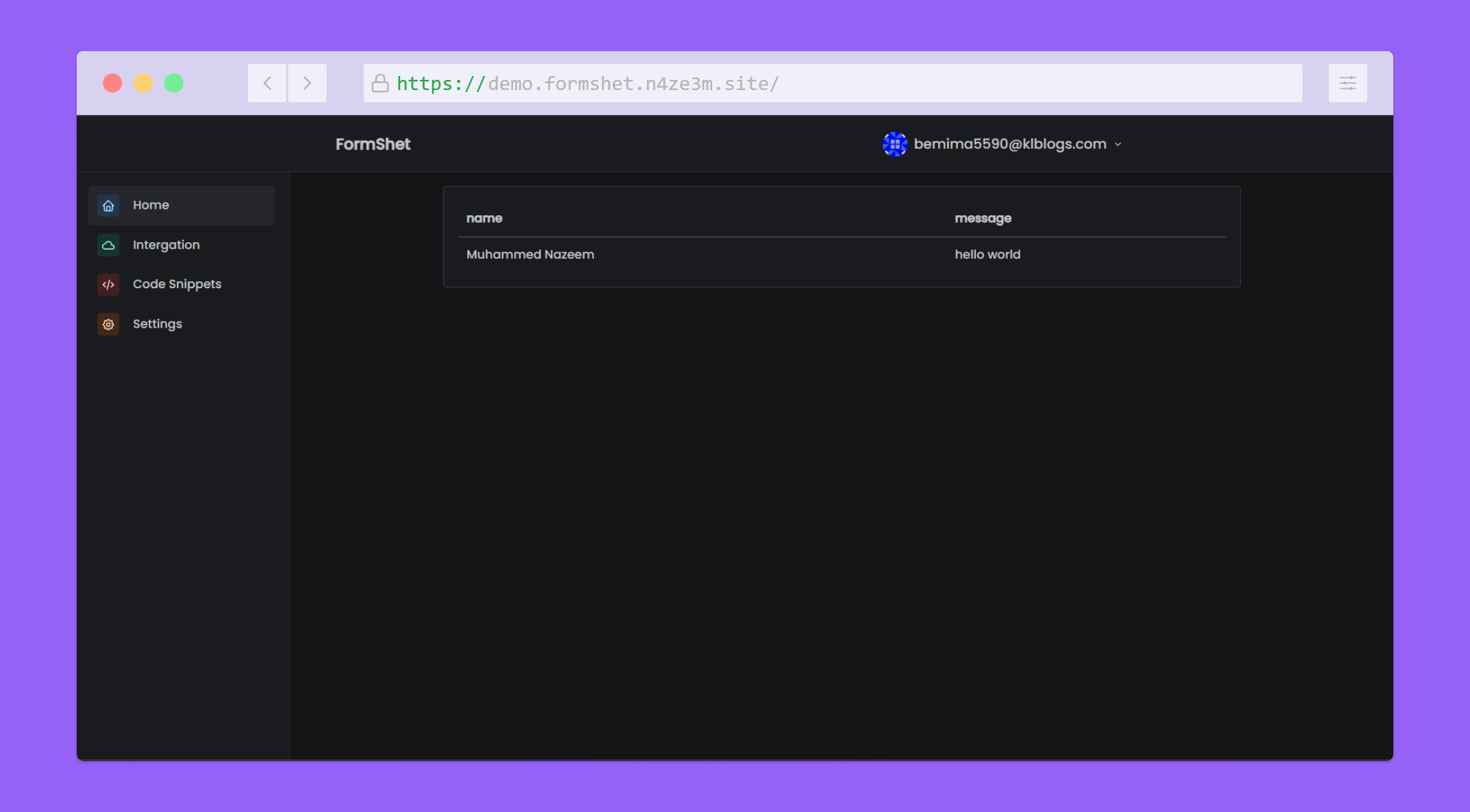Click the FormShet logo text
Image resolution: width=1470 pixels, height=812 pixels.
(x=373, y=144)
